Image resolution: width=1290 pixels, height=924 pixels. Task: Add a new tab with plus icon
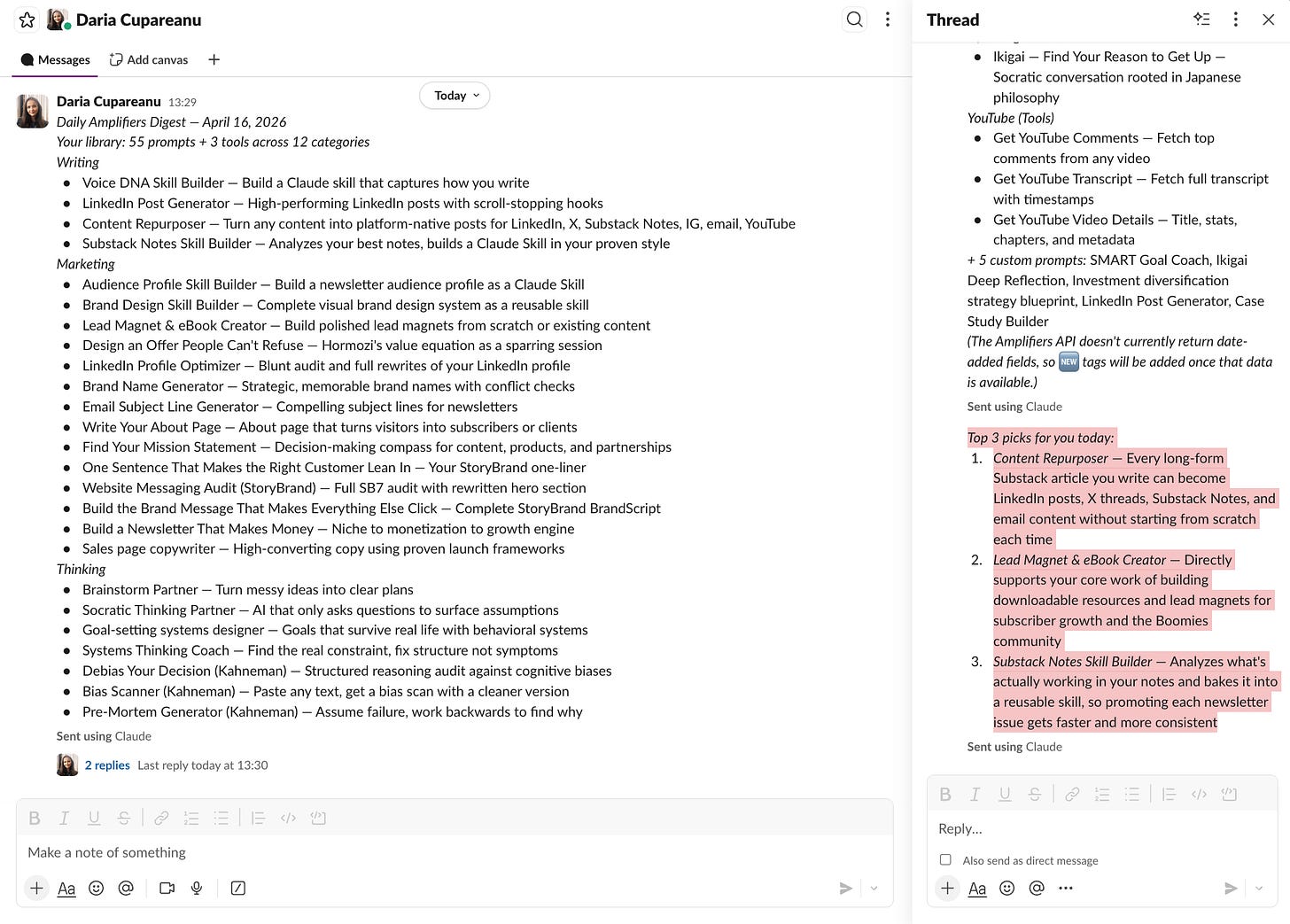click(x=214, y=59)
